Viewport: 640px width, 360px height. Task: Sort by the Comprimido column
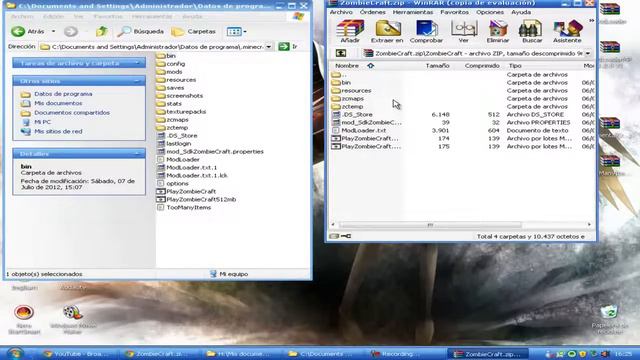pos(482,66)
